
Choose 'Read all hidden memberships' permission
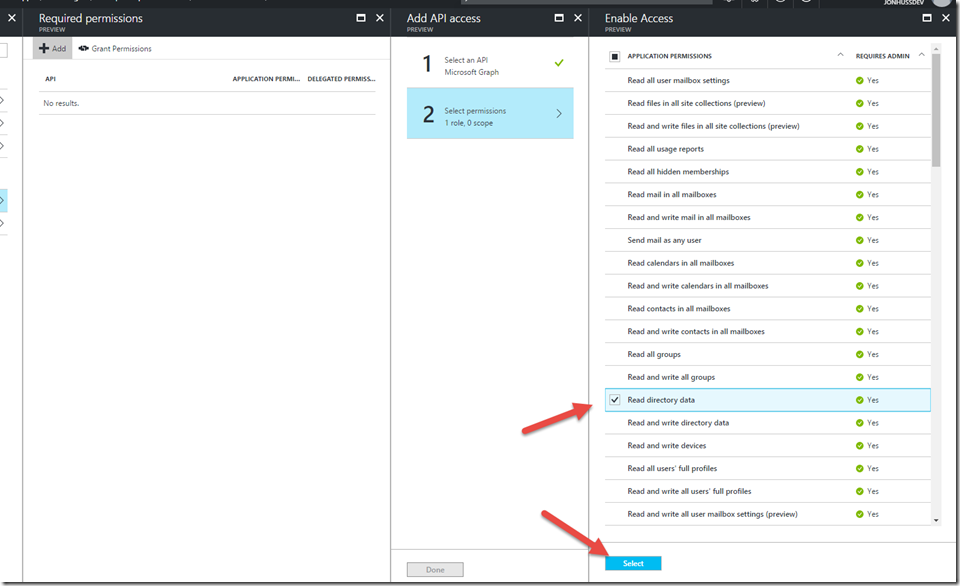(678, 171)
